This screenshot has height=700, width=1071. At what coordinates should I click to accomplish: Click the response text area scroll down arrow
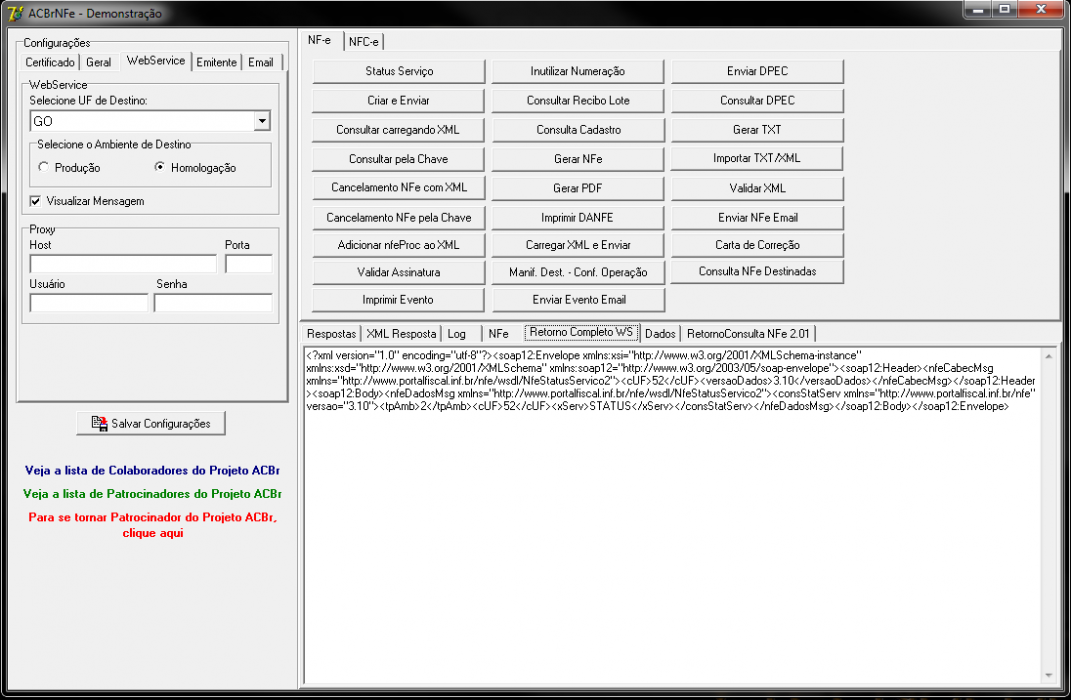[x=1048, y=675]
